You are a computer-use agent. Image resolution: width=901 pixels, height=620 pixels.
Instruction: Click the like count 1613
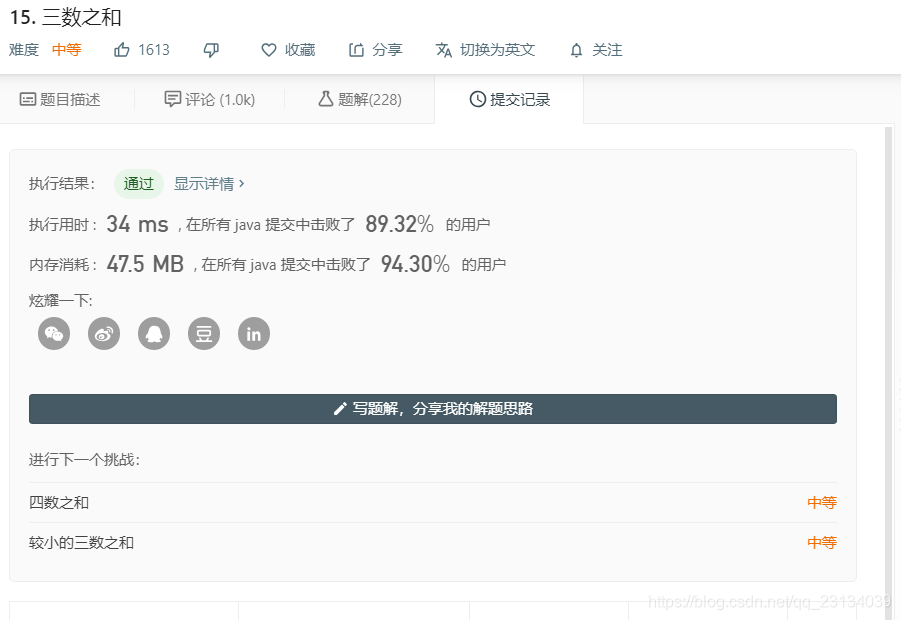(154, 50)
